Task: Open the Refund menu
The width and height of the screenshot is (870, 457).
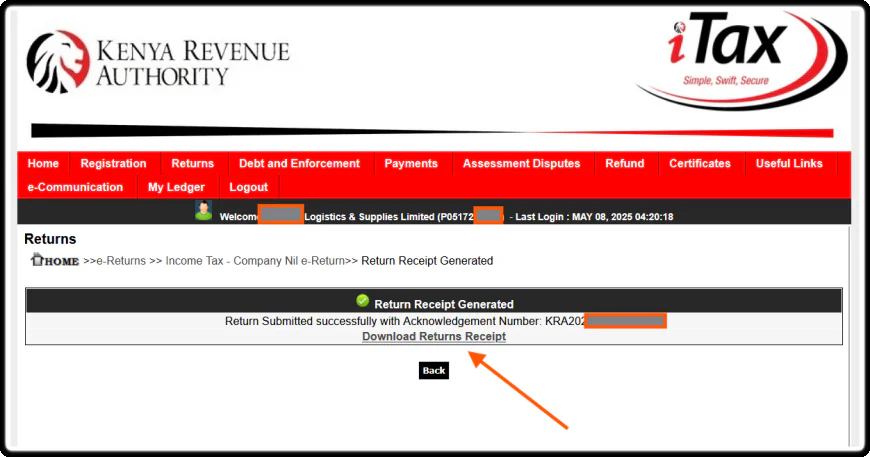Action: (625, 163)
